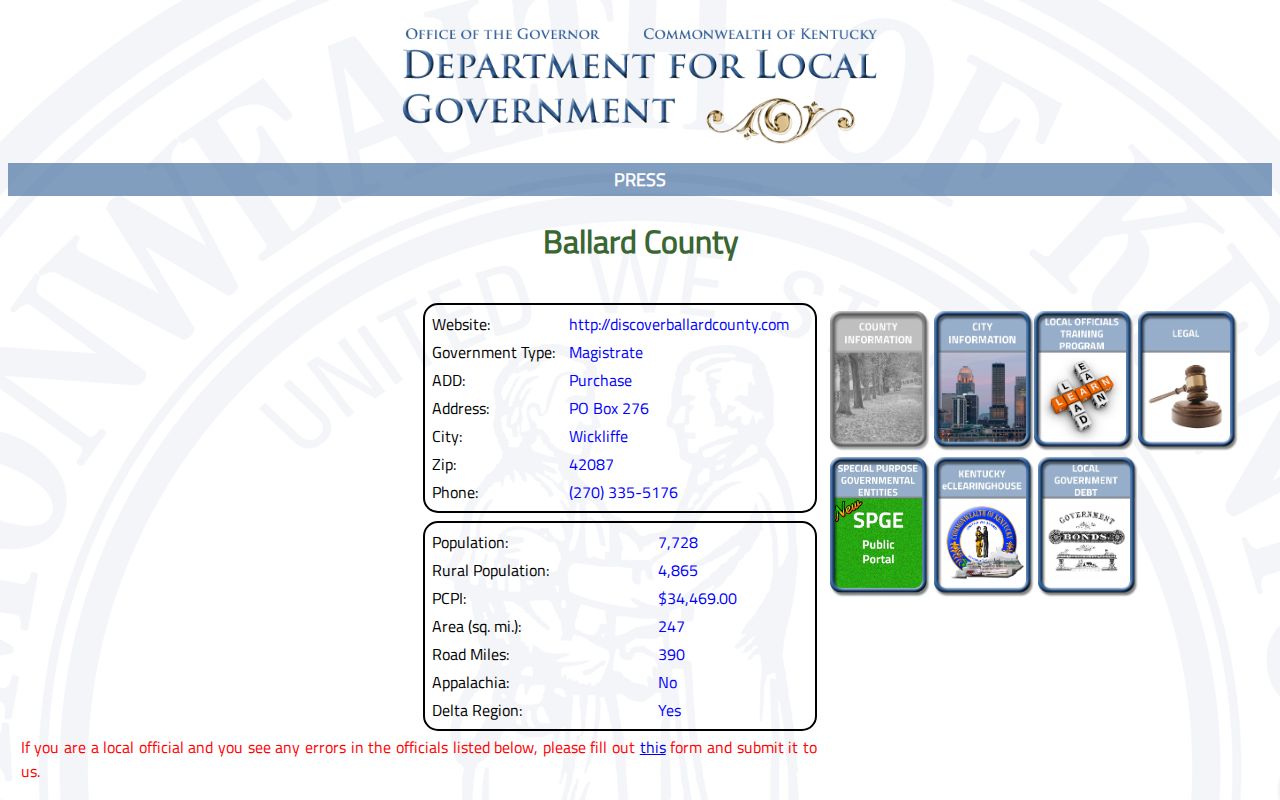This screenshot has height=800, width=1280.
Task: Click the rural population value 4,865
Action: [678, 571]
